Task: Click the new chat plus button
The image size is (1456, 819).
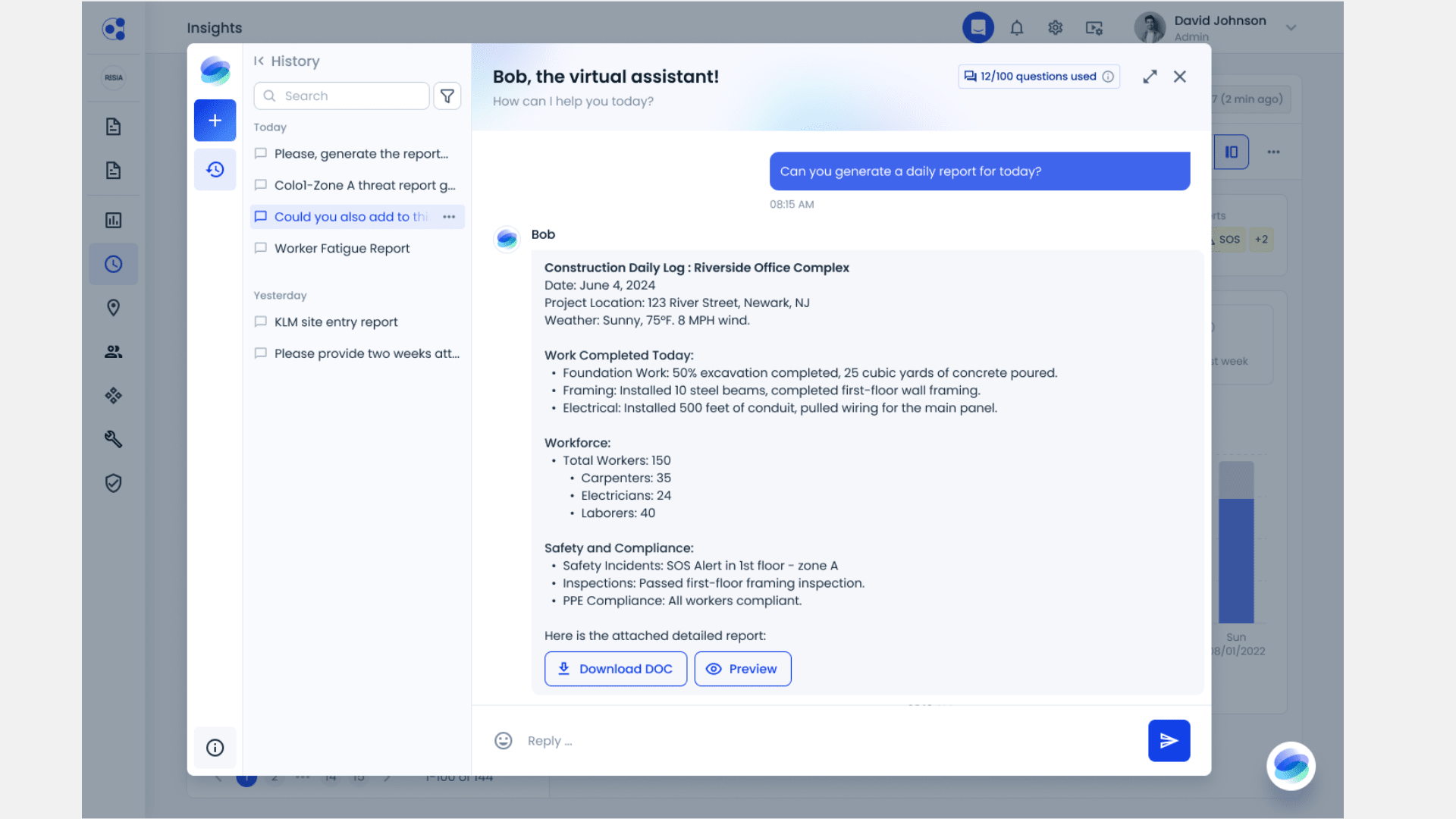Action: click(x=215, y=121)
